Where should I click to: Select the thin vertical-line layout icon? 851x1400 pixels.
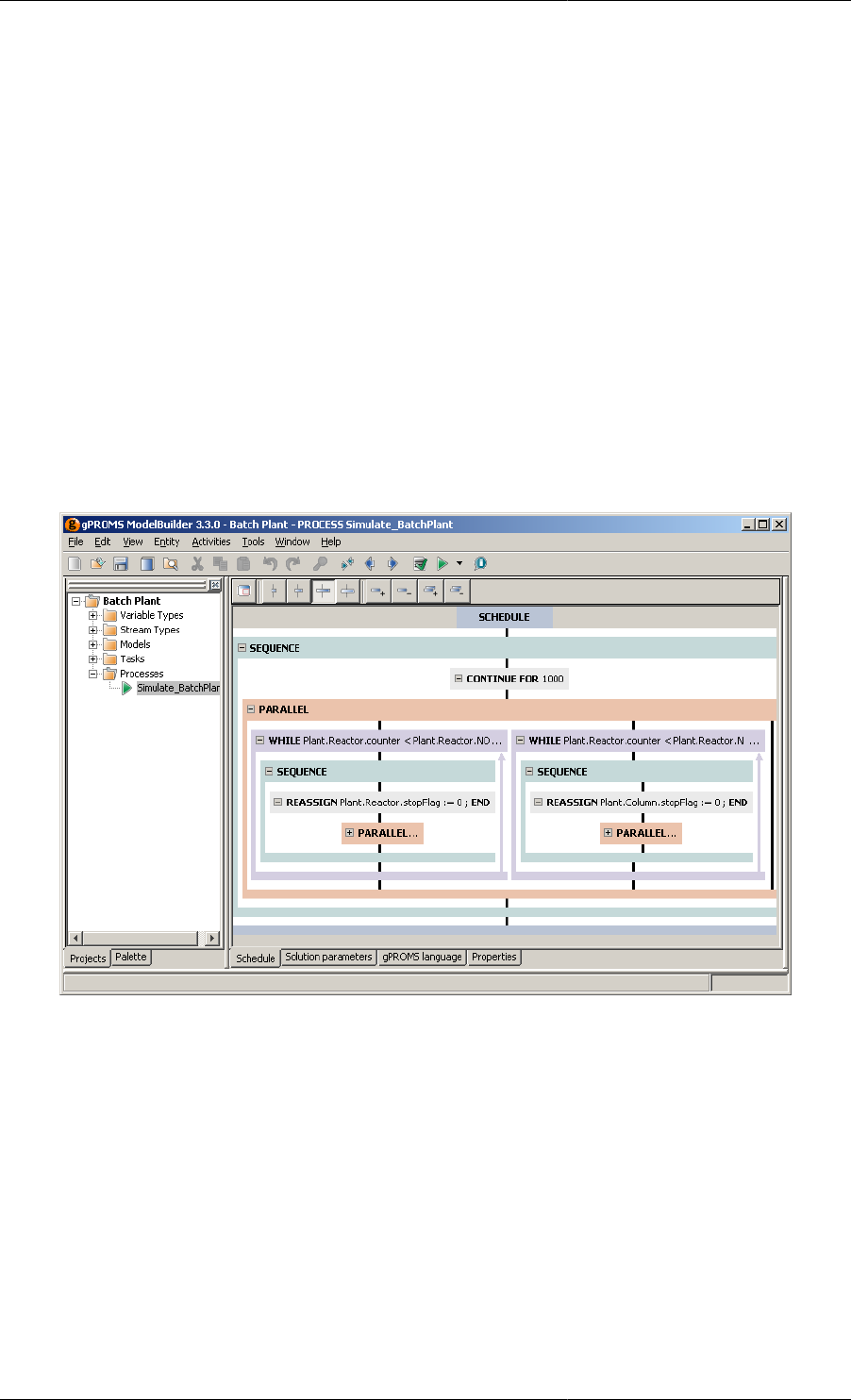click(x=274, y=592)
